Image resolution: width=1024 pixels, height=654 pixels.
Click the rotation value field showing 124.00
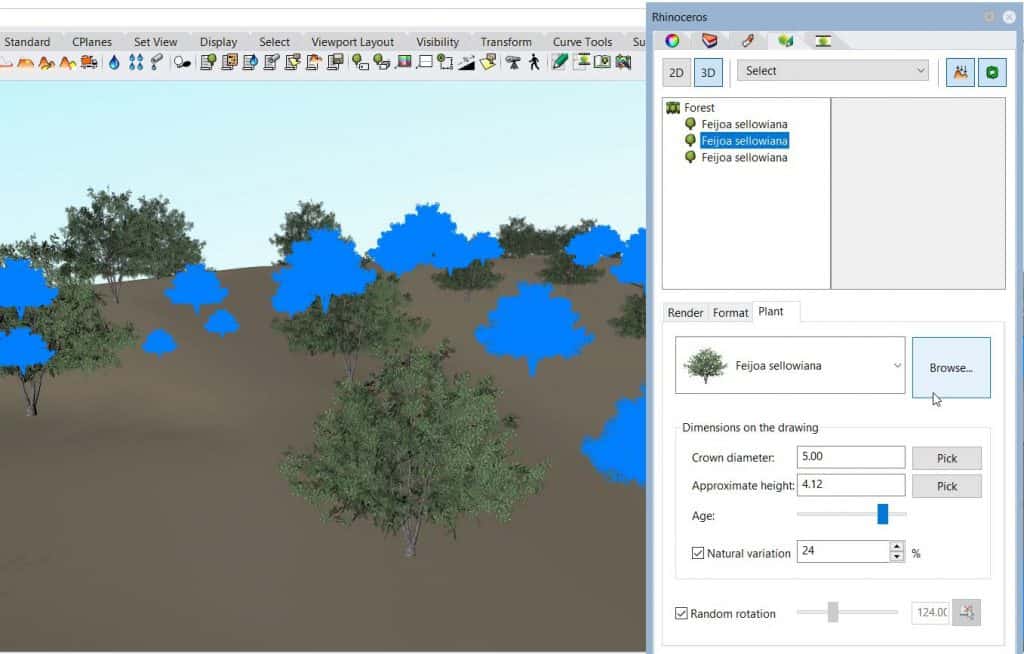tap(931, 612)
